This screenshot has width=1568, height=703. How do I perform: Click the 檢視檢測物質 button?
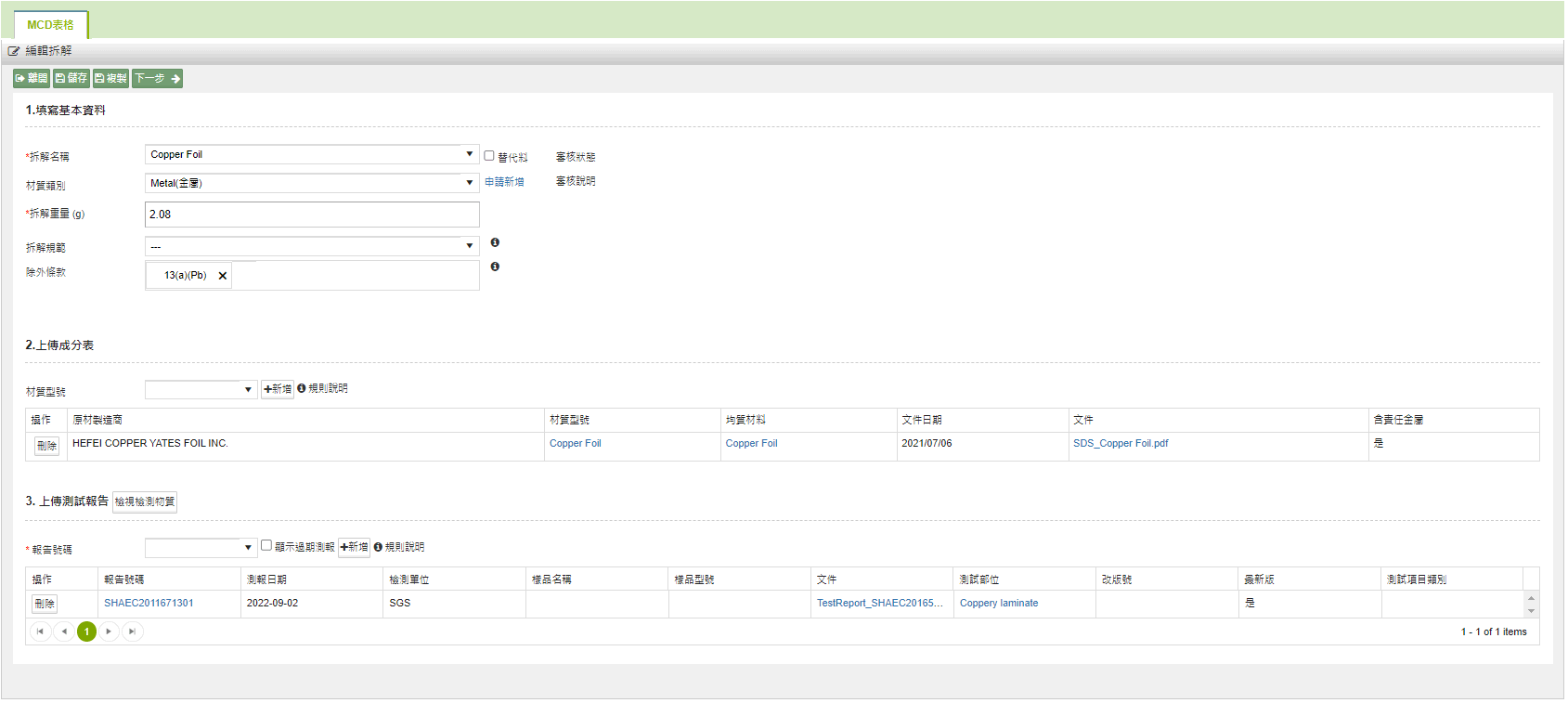click(x=145, y=501)
